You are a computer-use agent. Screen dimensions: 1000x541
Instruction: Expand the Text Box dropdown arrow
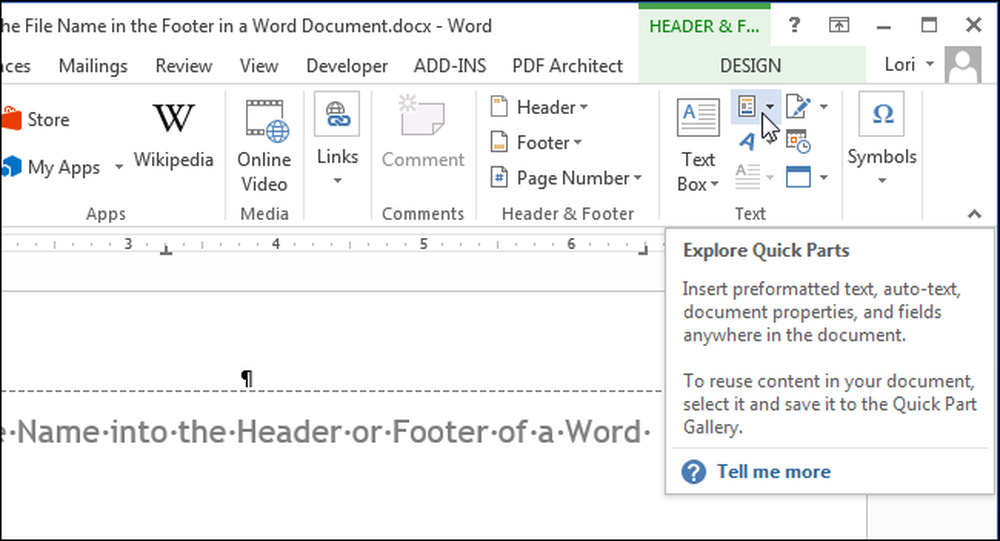point(714,184)
